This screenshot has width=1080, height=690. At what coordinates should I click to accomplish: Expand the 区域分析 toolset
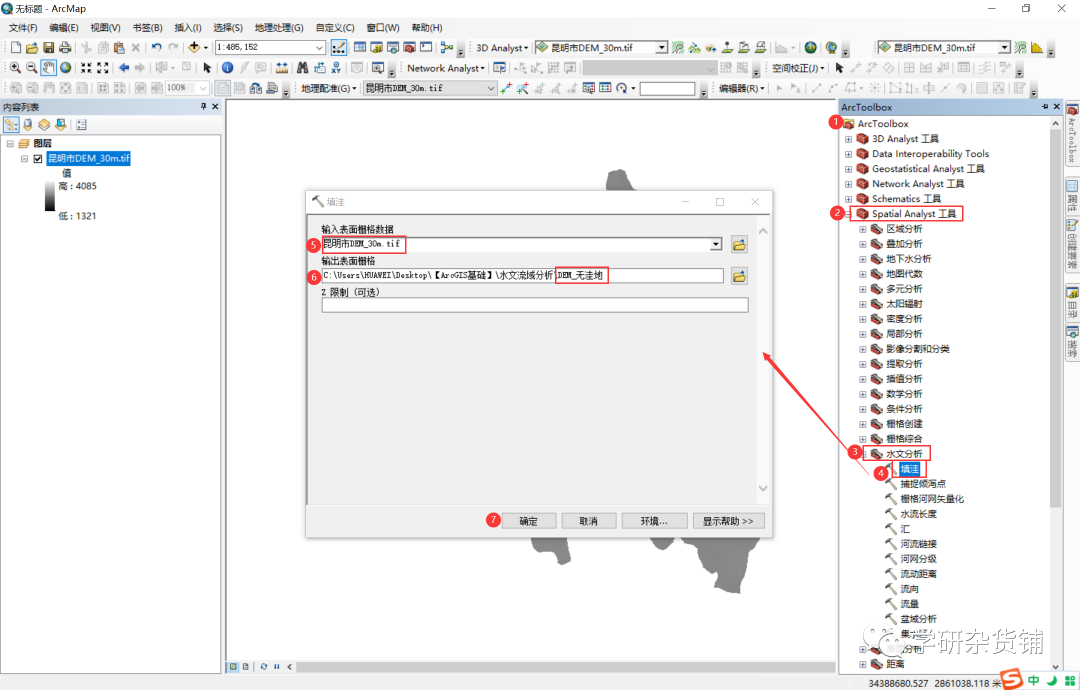pos(862,229)
